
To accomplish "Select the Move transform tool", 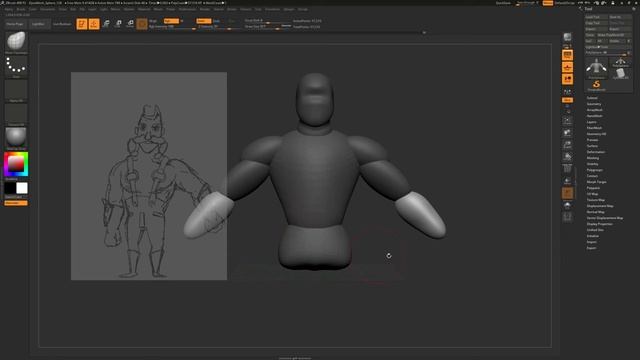I will click(106, 24).
